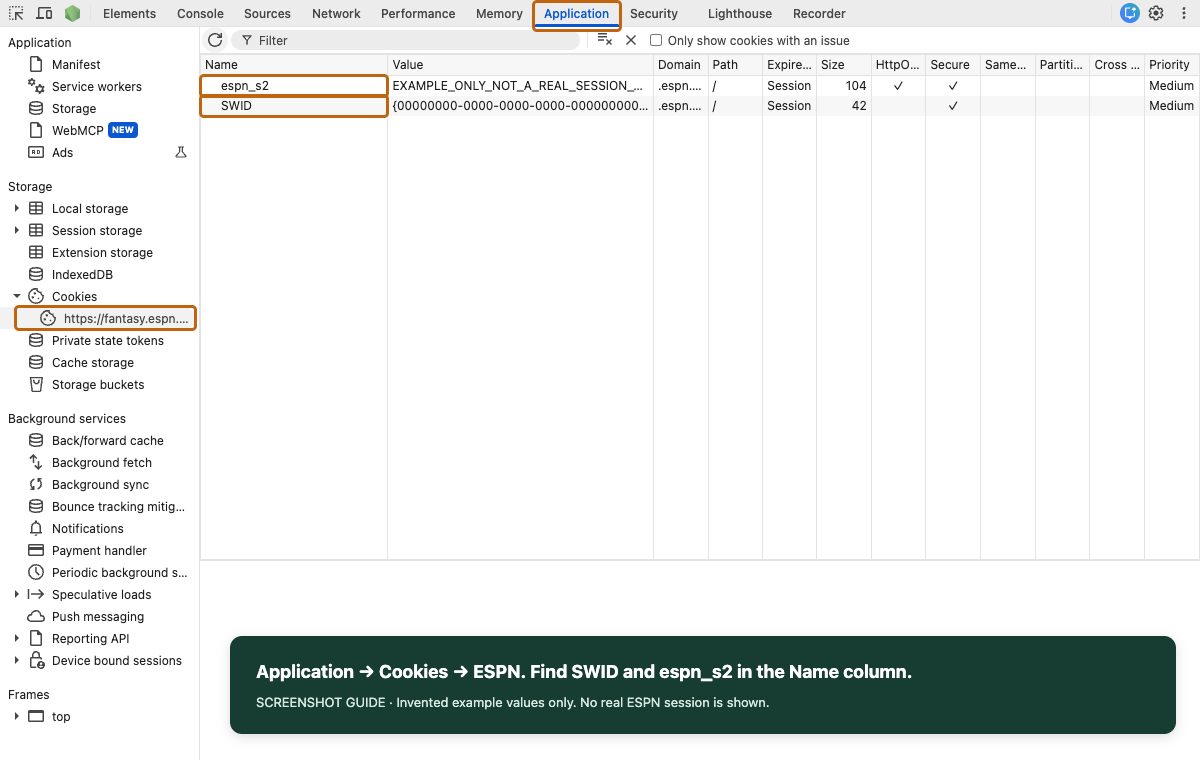Expand the top frame node
Viewport: 1200px width, 760px height.
tap(16, 716)
